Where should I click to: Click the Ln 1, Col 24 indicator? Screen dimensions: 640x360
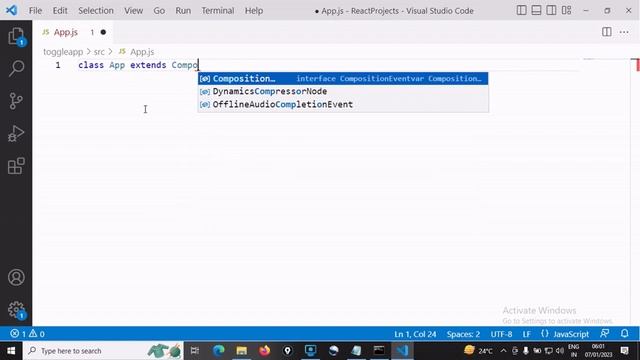pyautogui.click(x=415, y=334)
